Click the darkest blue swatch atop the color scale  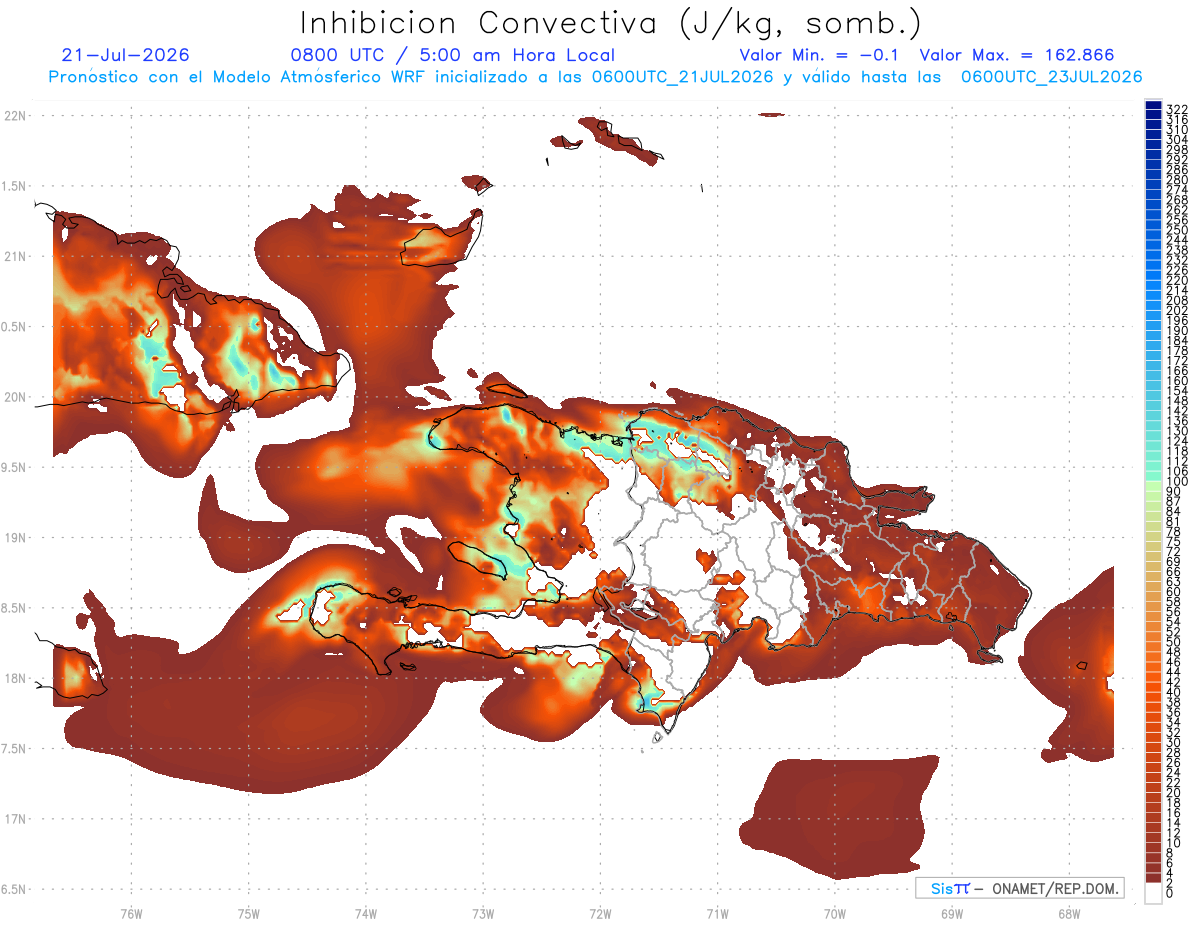pos(1153,105)
